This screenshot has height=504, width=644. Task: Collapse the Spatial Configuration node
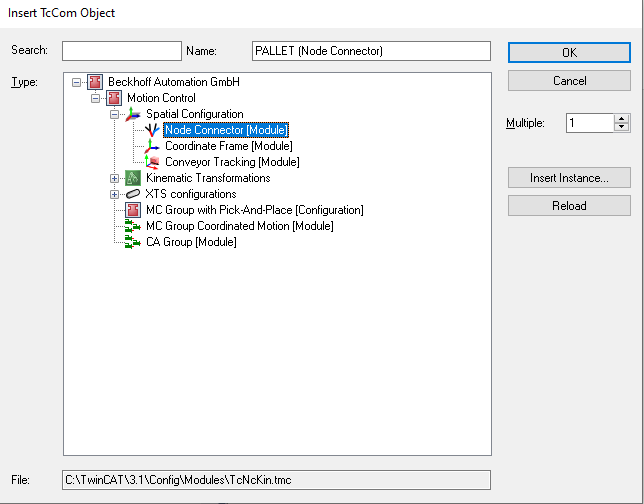pos(115,115)
